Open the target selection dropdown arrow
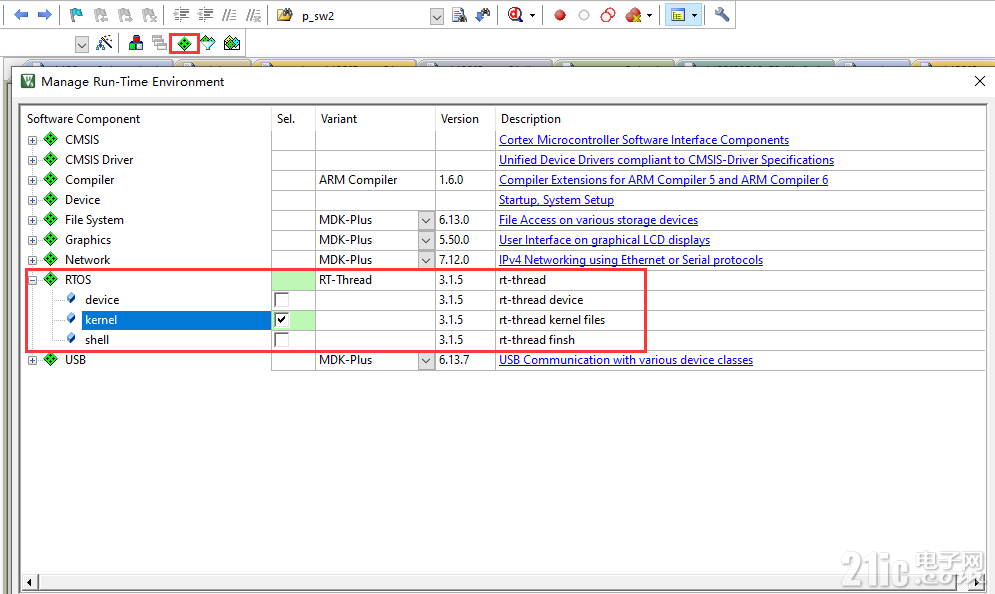The image size is (995, 594). click(x=82, y=44)
